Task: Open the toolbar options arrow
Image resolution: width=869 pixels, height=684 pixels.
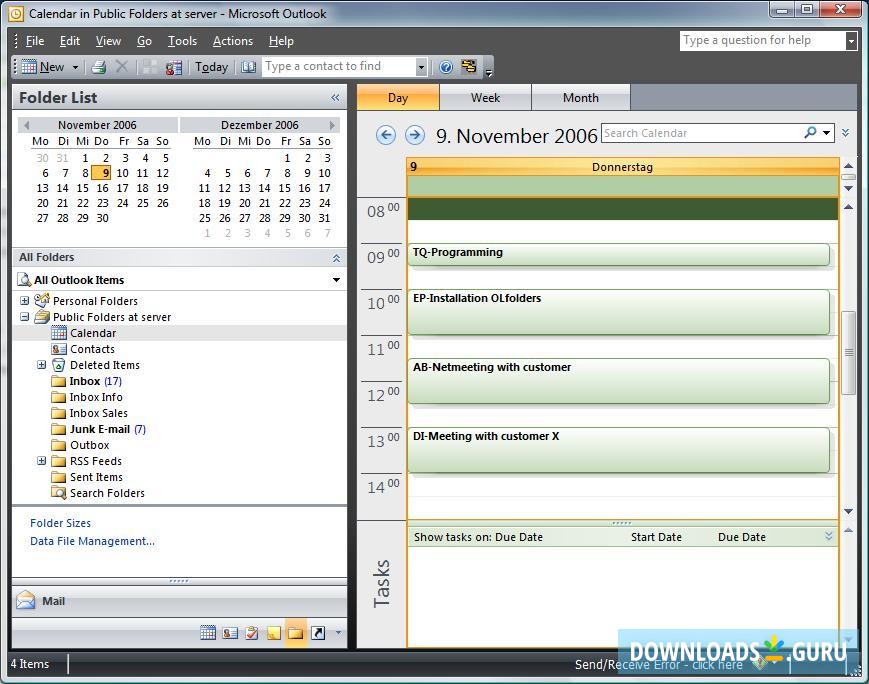Action: (489, 71)
